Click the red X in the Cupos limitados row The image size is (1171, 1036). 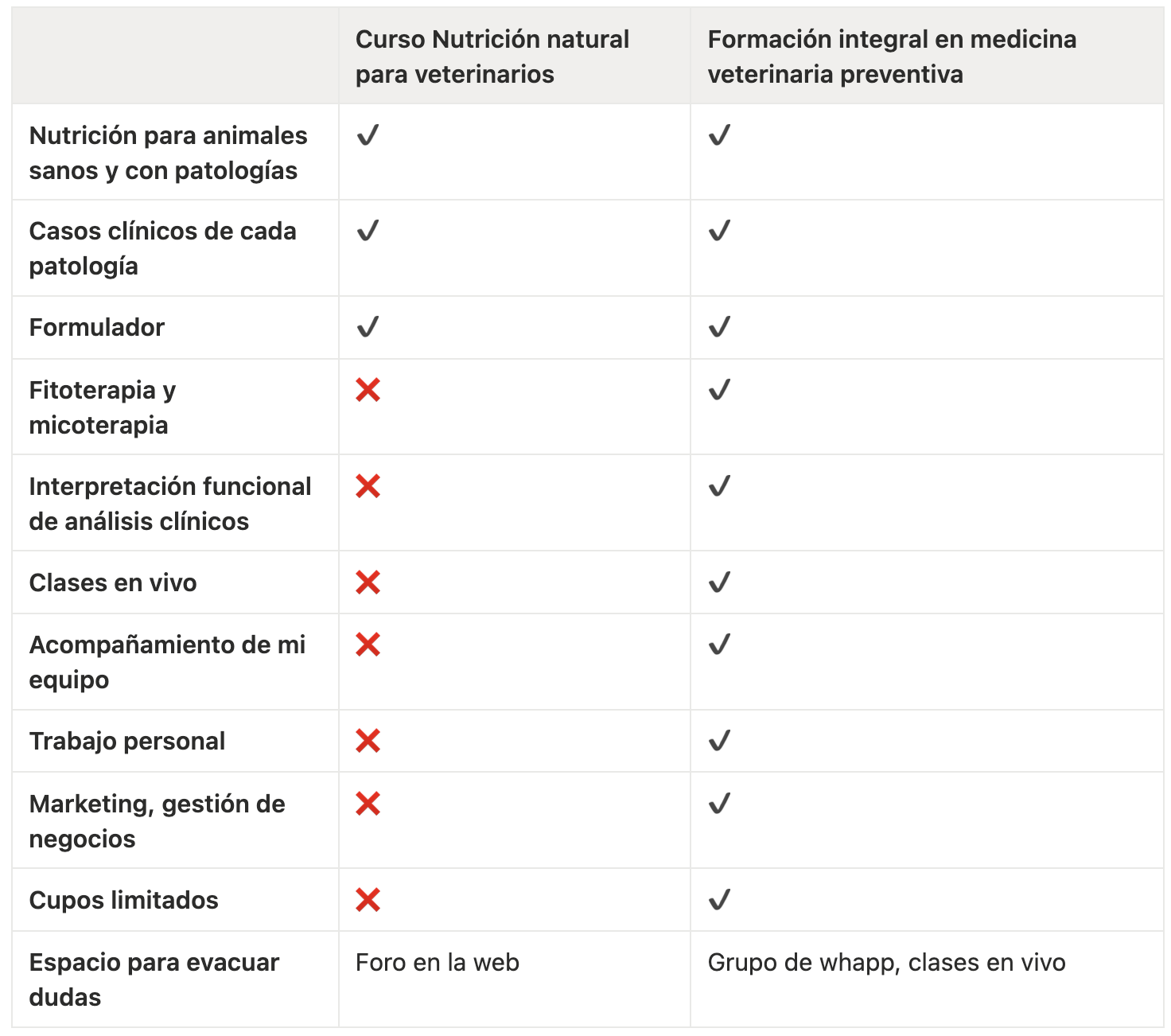pyautogui.click(x=368, y=900)
